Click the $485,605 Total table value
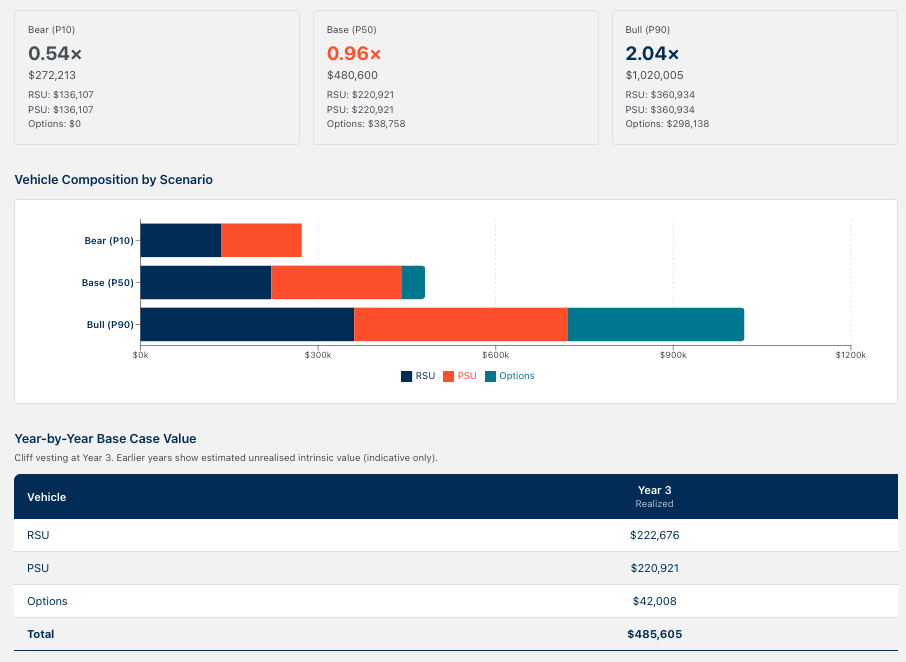 (x=654, y=634)
